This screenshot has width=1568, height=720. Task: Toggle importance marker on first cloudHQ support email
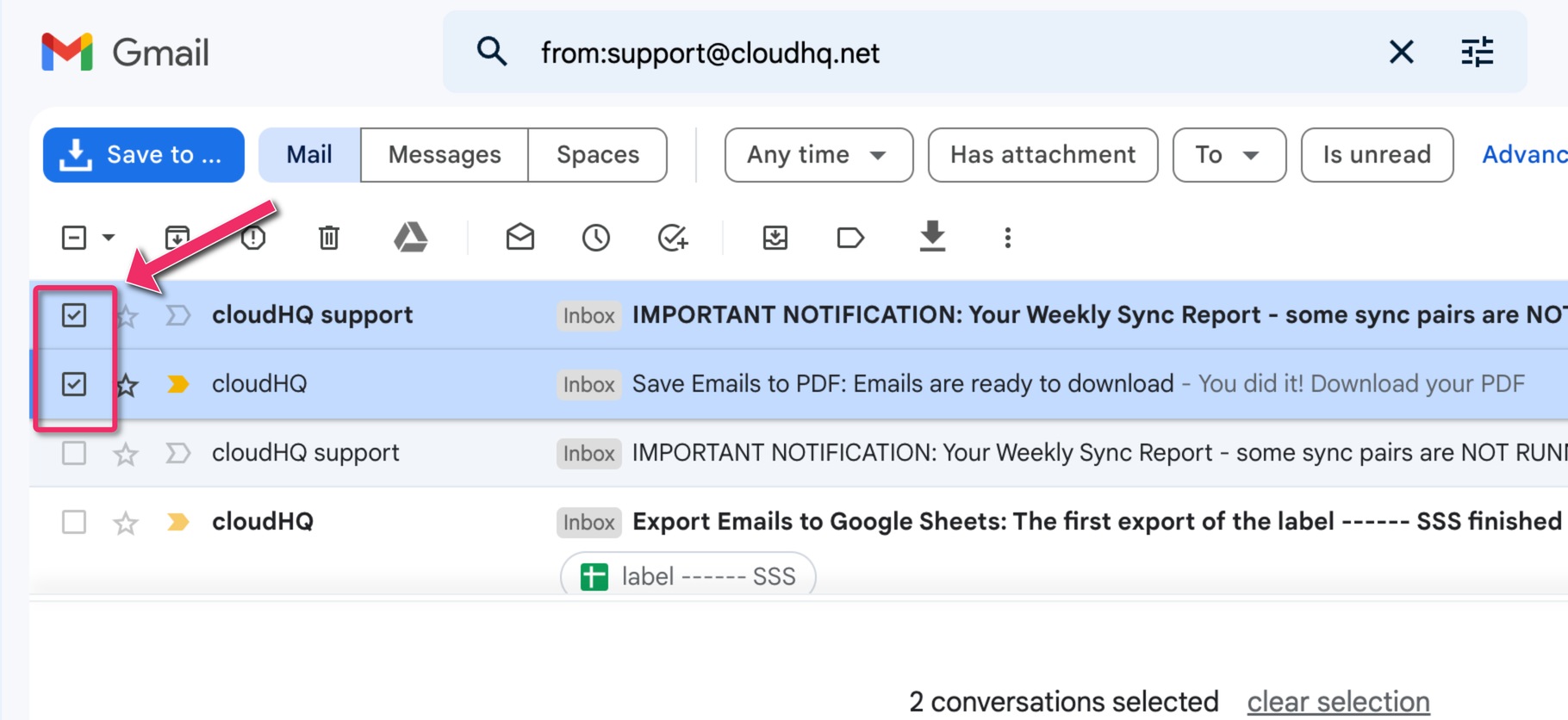pyautogui.click(x=177, y=315)
